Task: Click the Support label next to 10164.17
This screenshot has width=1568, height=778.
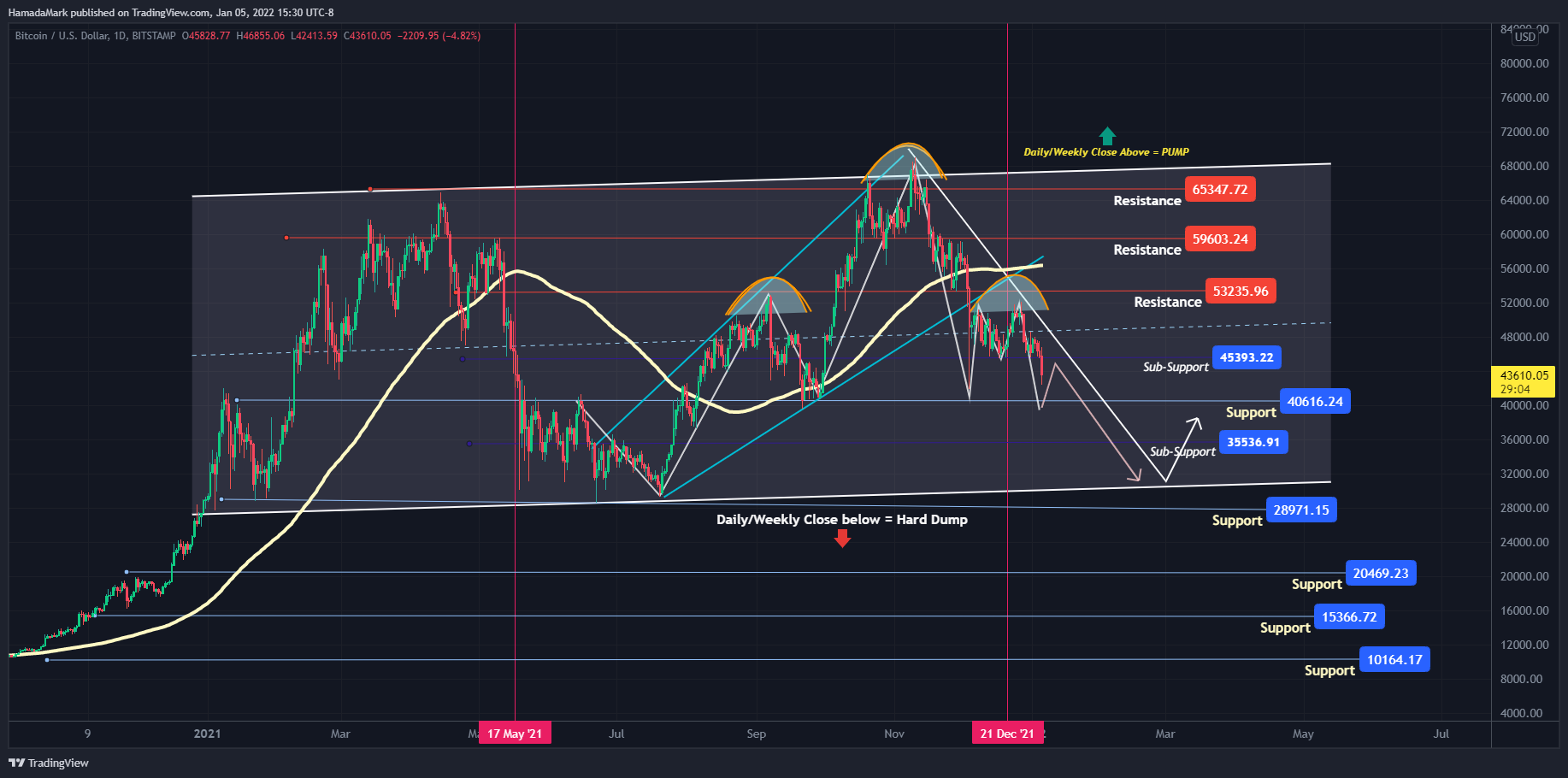Action: (1329, 670)
